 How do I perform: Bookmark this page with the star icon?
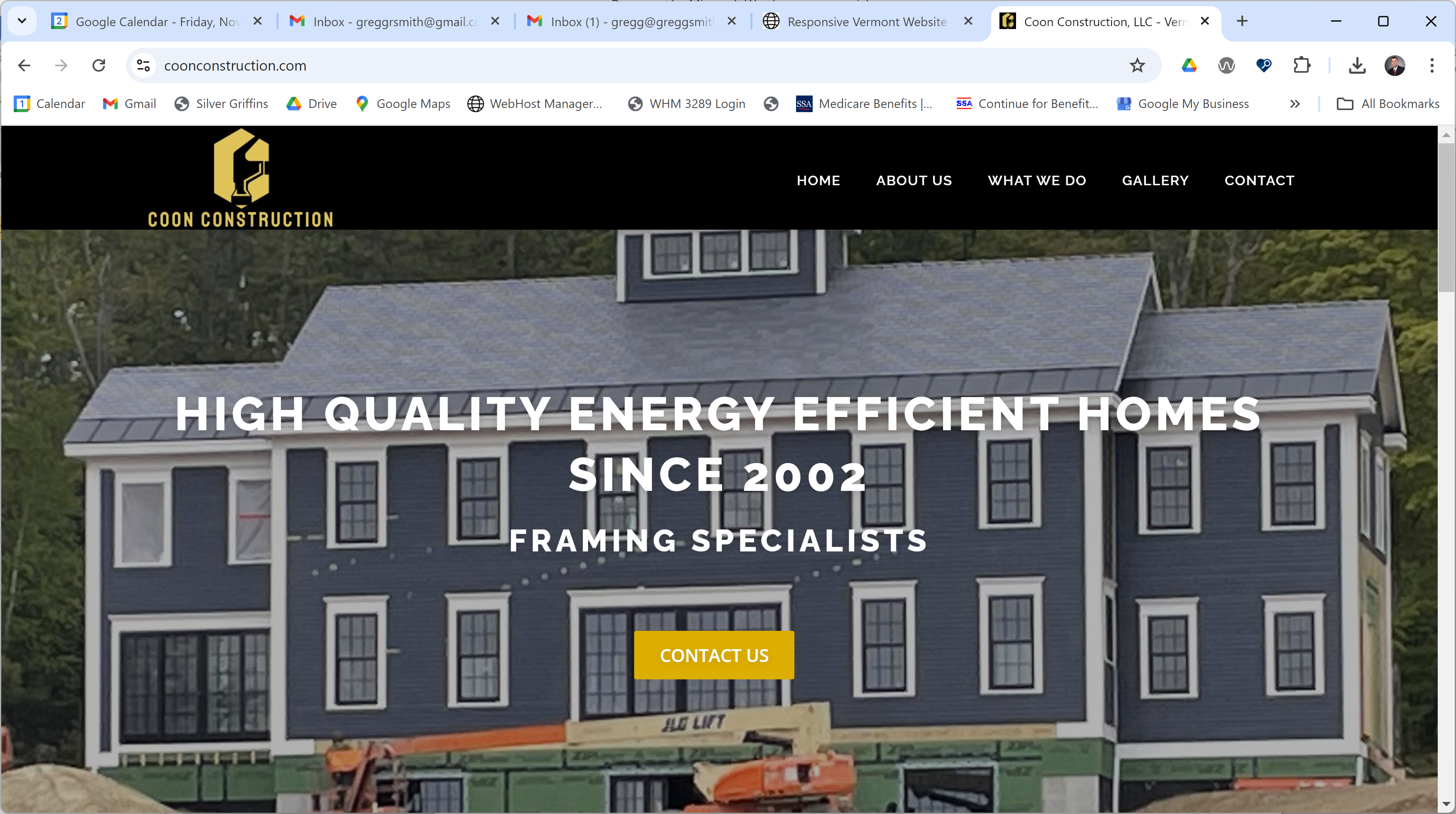pos(1137,66)
